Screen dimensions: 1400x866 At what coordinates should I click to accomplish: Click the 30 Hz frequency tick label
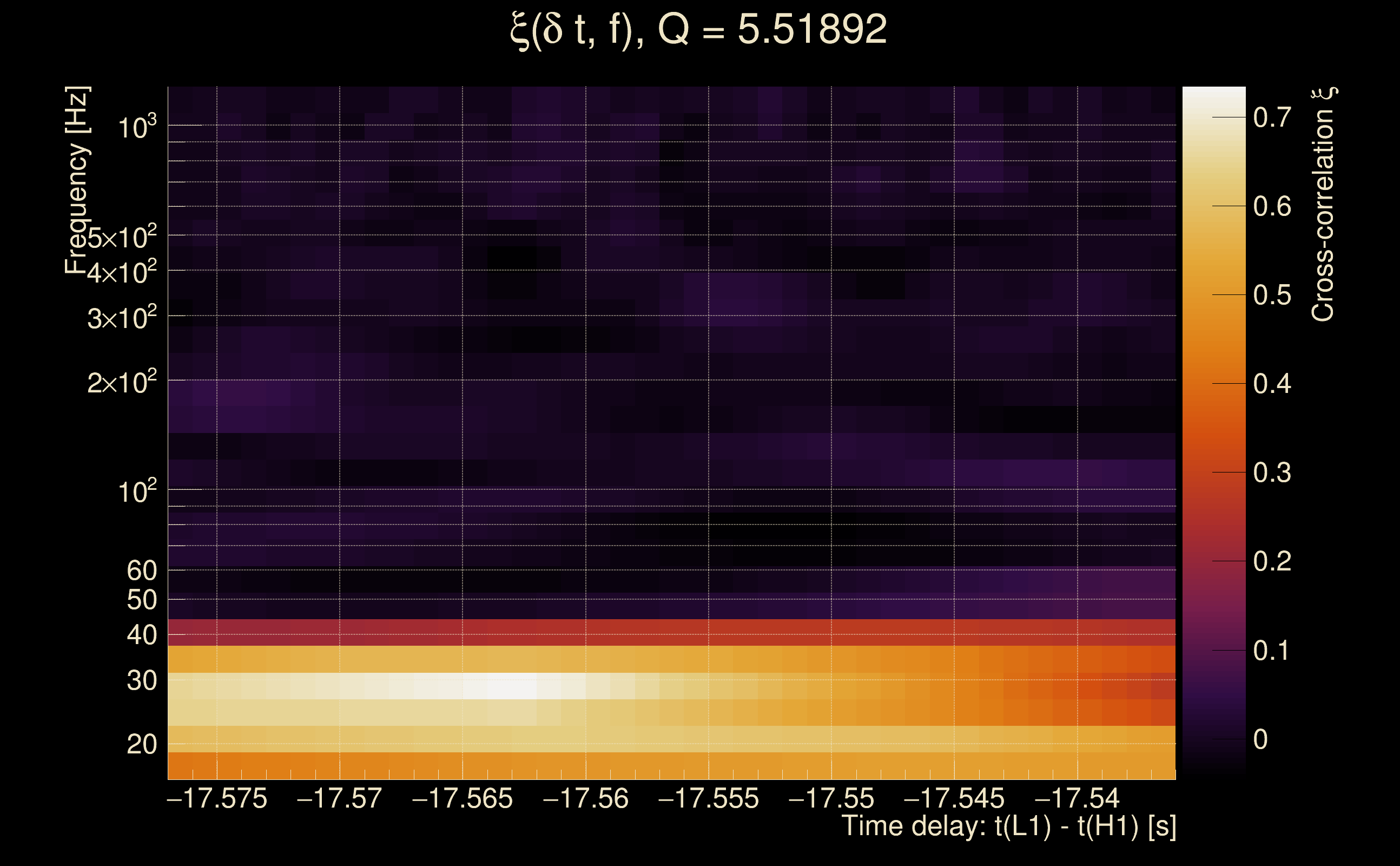point(141,681)
